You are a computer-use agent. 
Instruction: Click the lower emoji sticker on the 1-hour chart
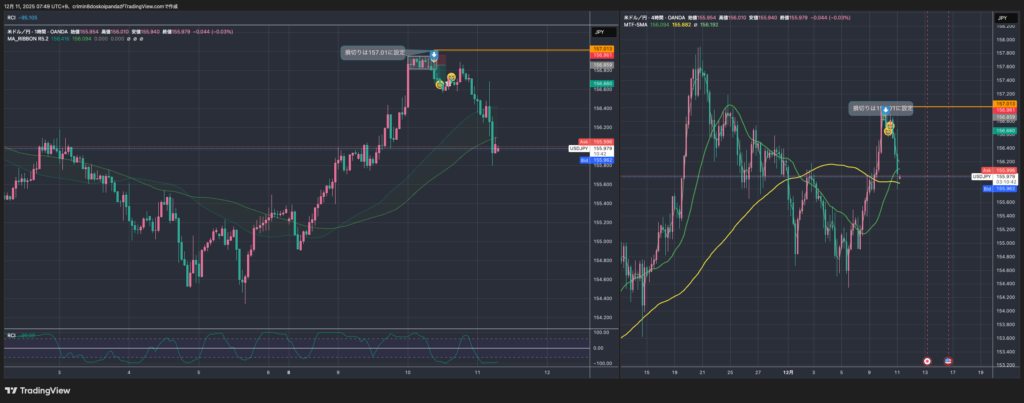[x=439, y=85]
